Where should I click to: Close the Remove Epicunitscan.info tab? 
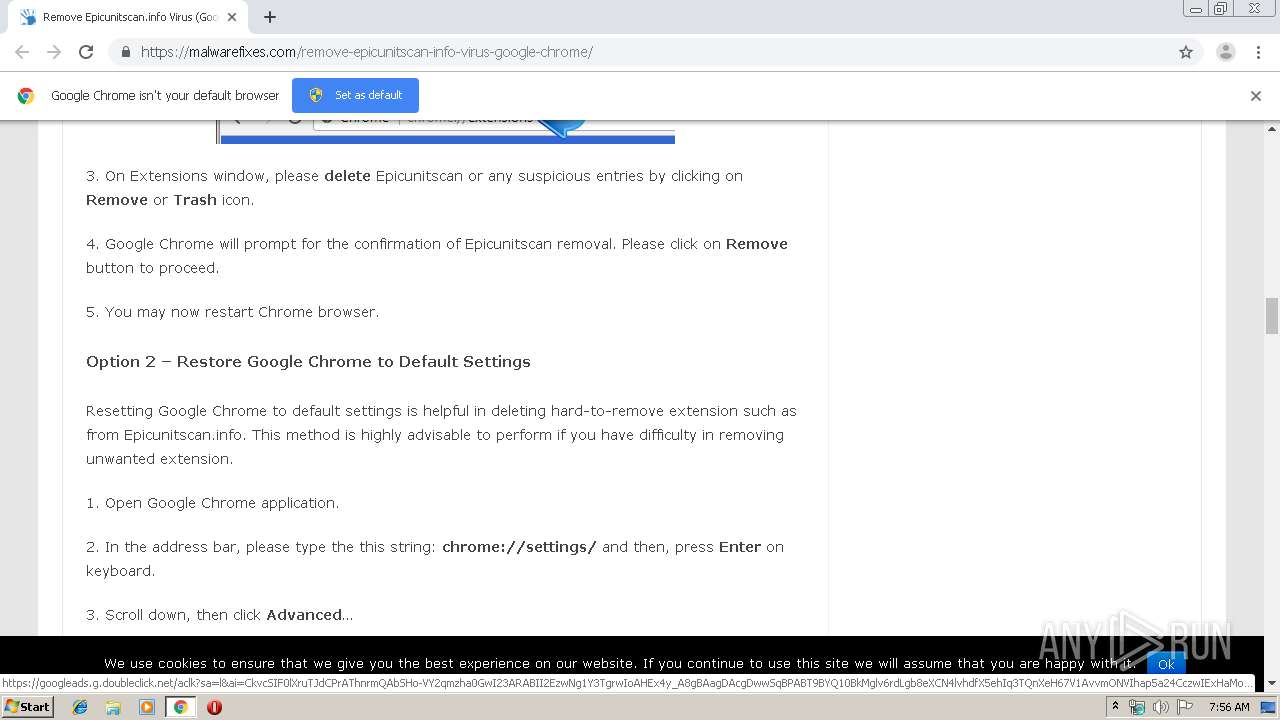click(232, 17)
